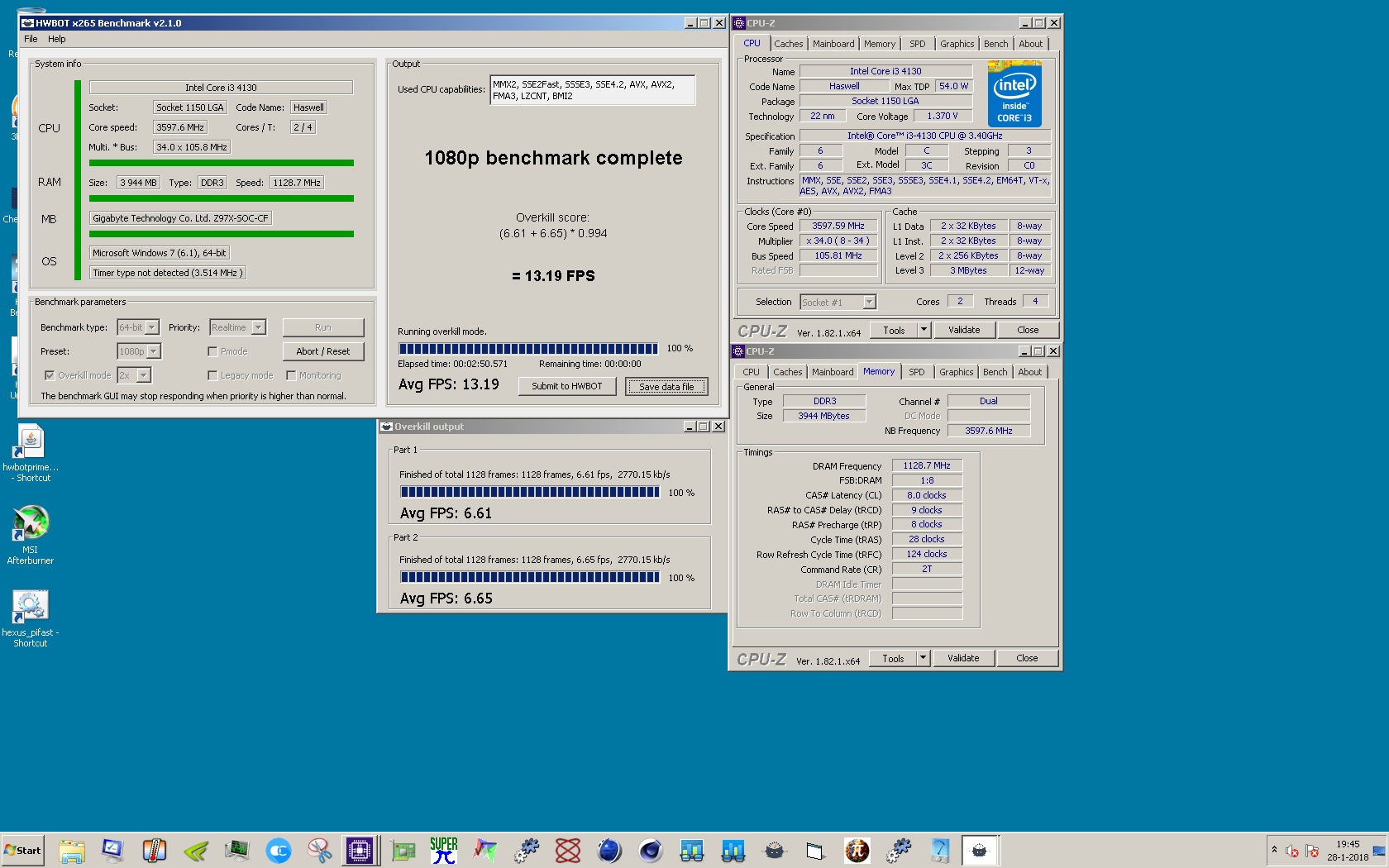Switch to SPD tab in upper CPU-Z
This screenshot has width=1389, height=868.
click(x=917, y=44)
